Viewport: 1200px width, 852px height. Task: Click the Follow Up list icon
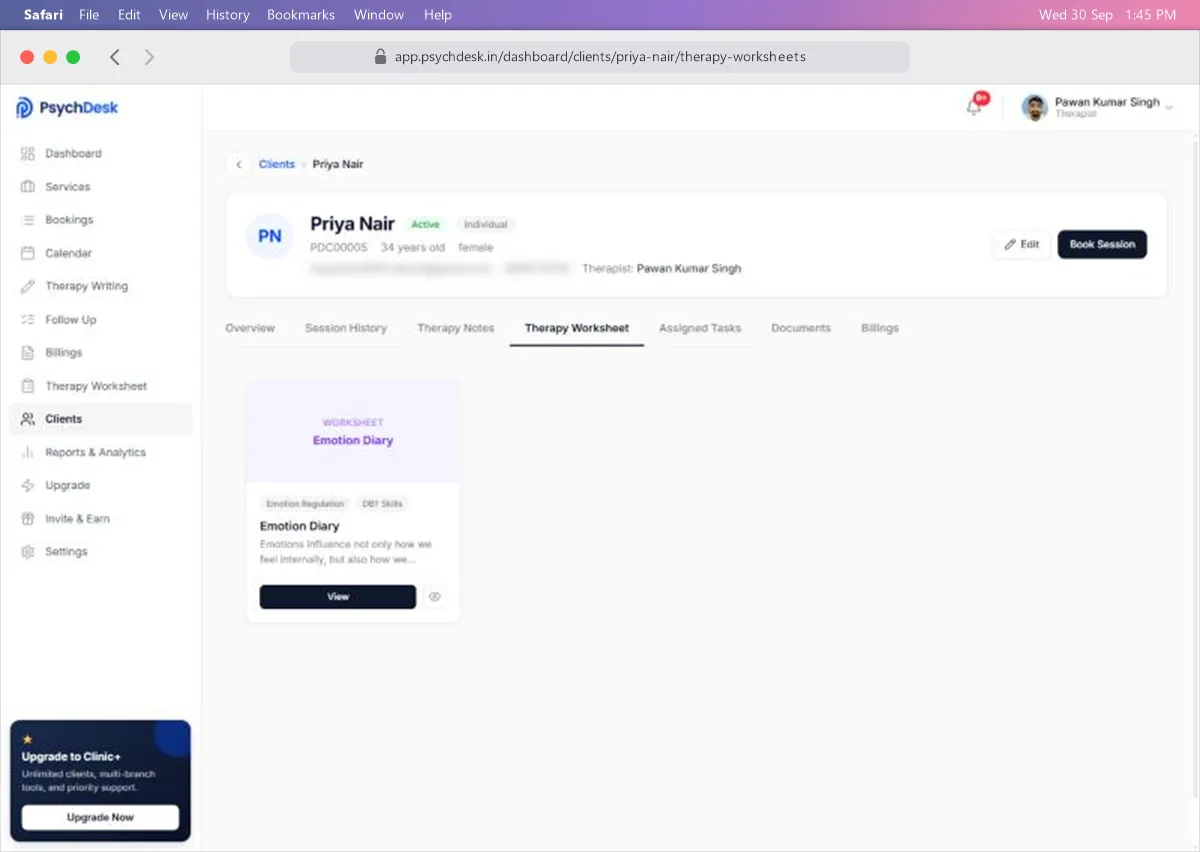28,320
